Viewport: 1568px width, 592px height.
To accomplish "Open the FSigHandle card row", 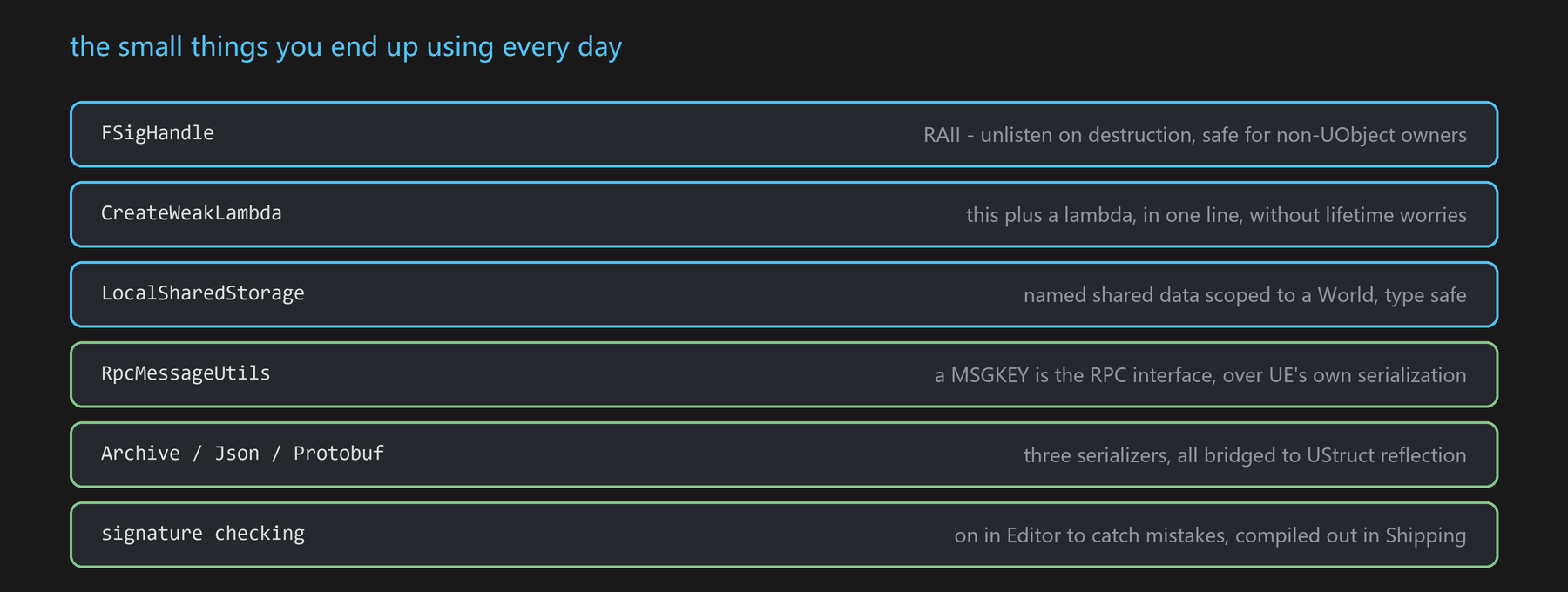I will (784, 134).
